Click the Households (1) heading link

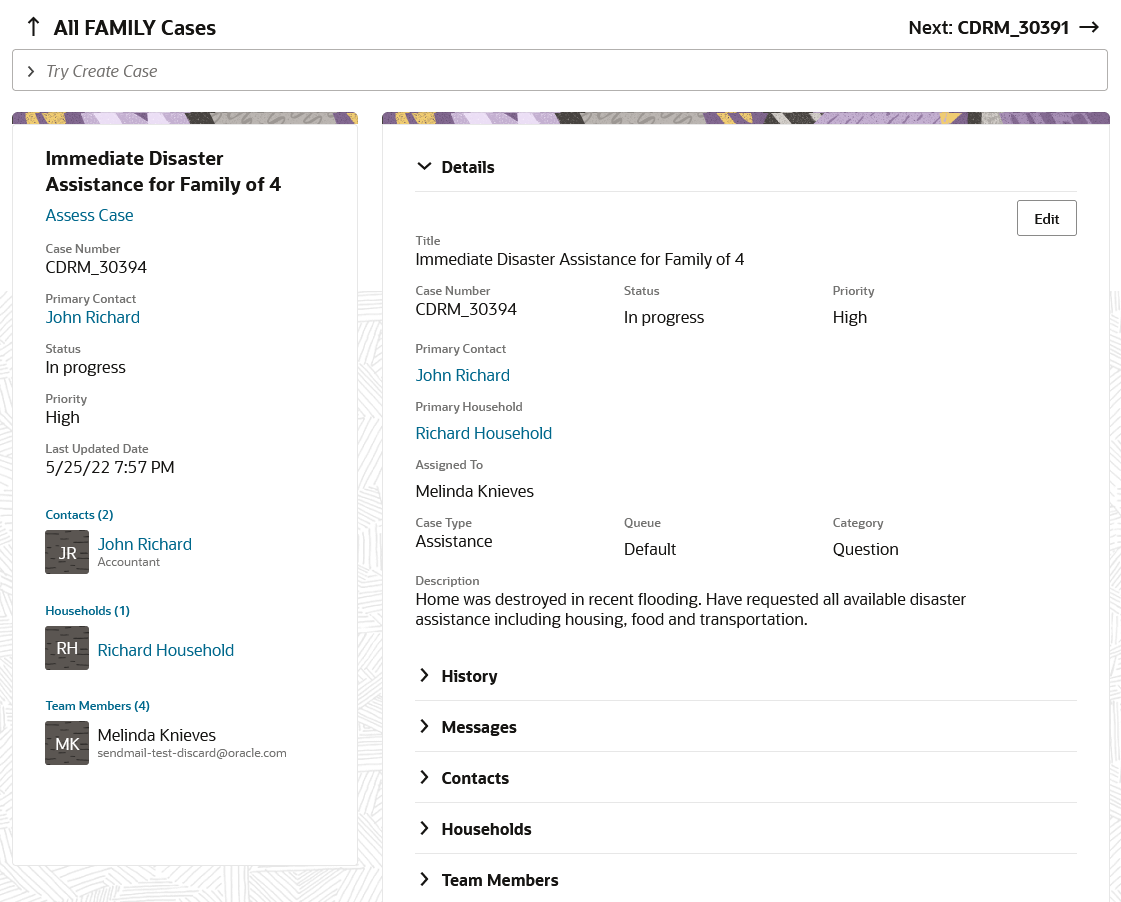(87, 611)
